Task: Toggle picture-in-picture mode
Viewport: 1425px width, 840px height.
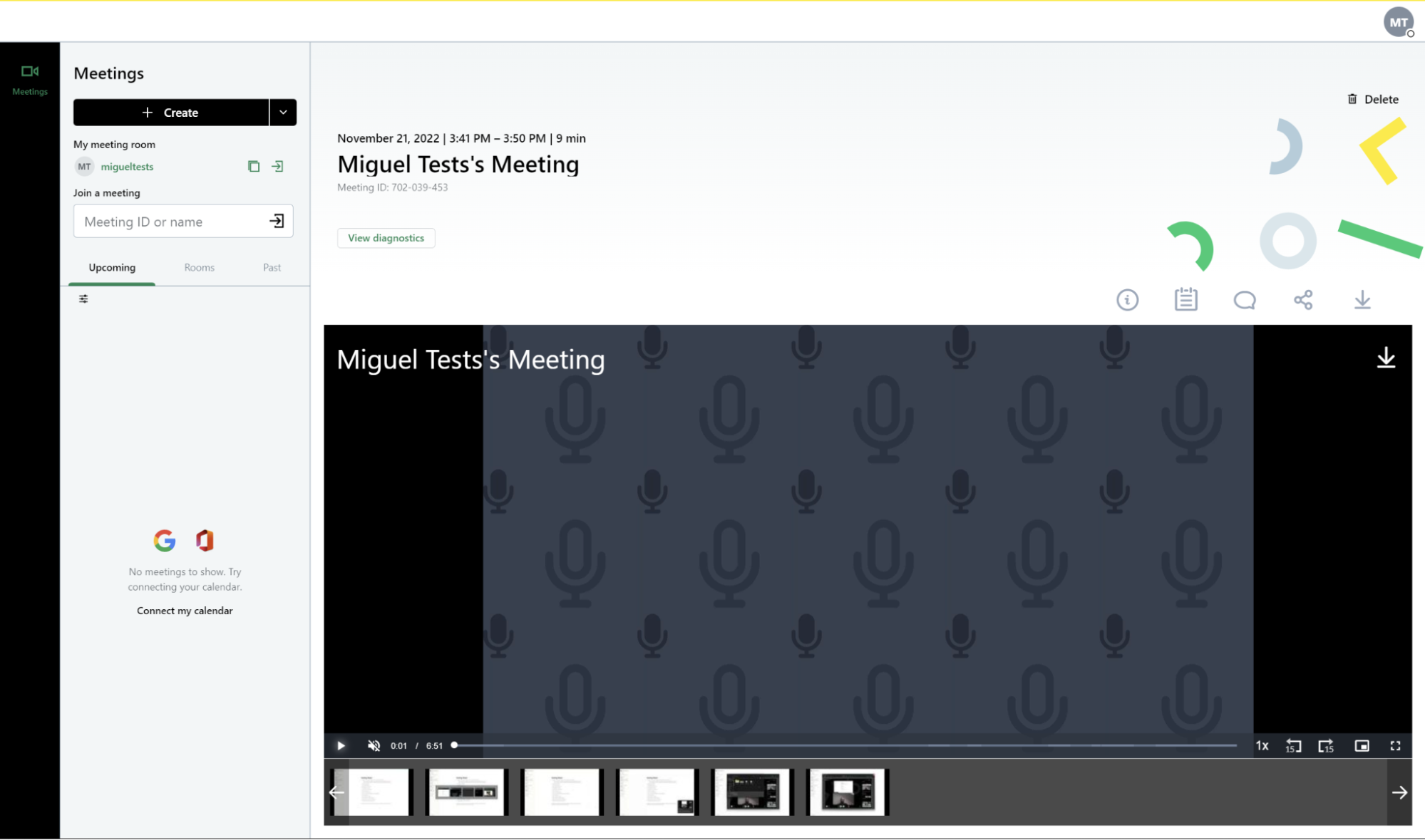Action: click(1362, 745)
